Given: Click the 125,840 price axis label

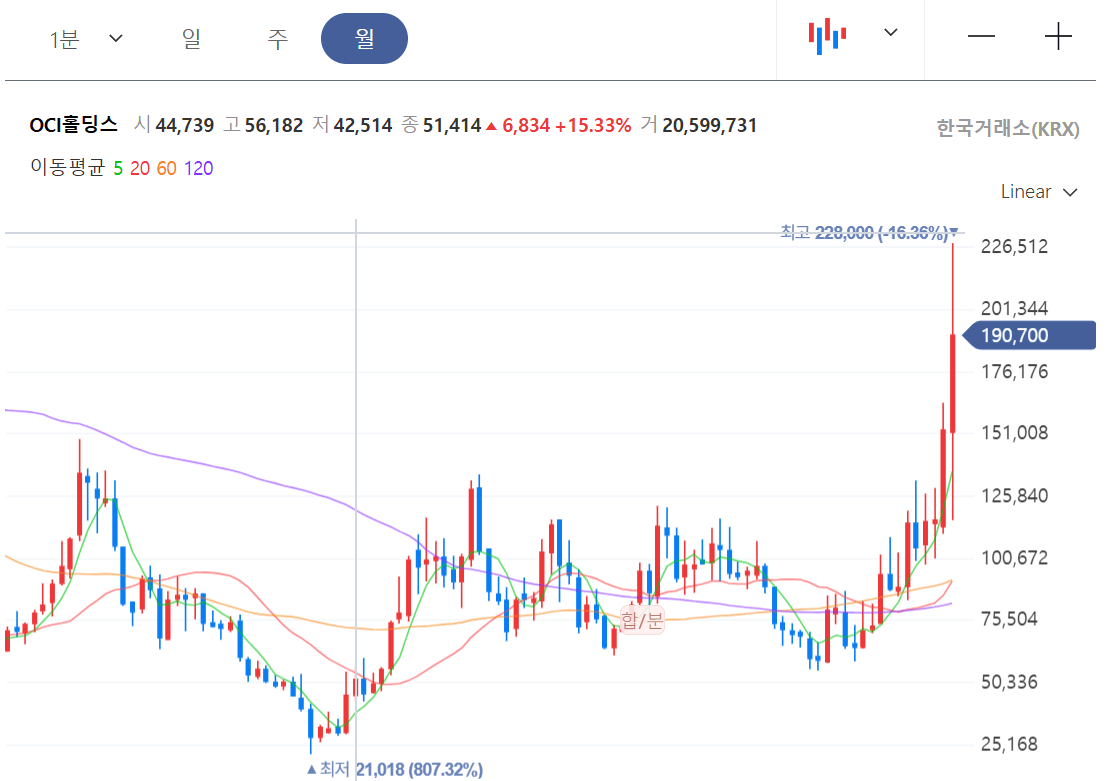Looking at the screenshot, I should [x=1014, y=495].
